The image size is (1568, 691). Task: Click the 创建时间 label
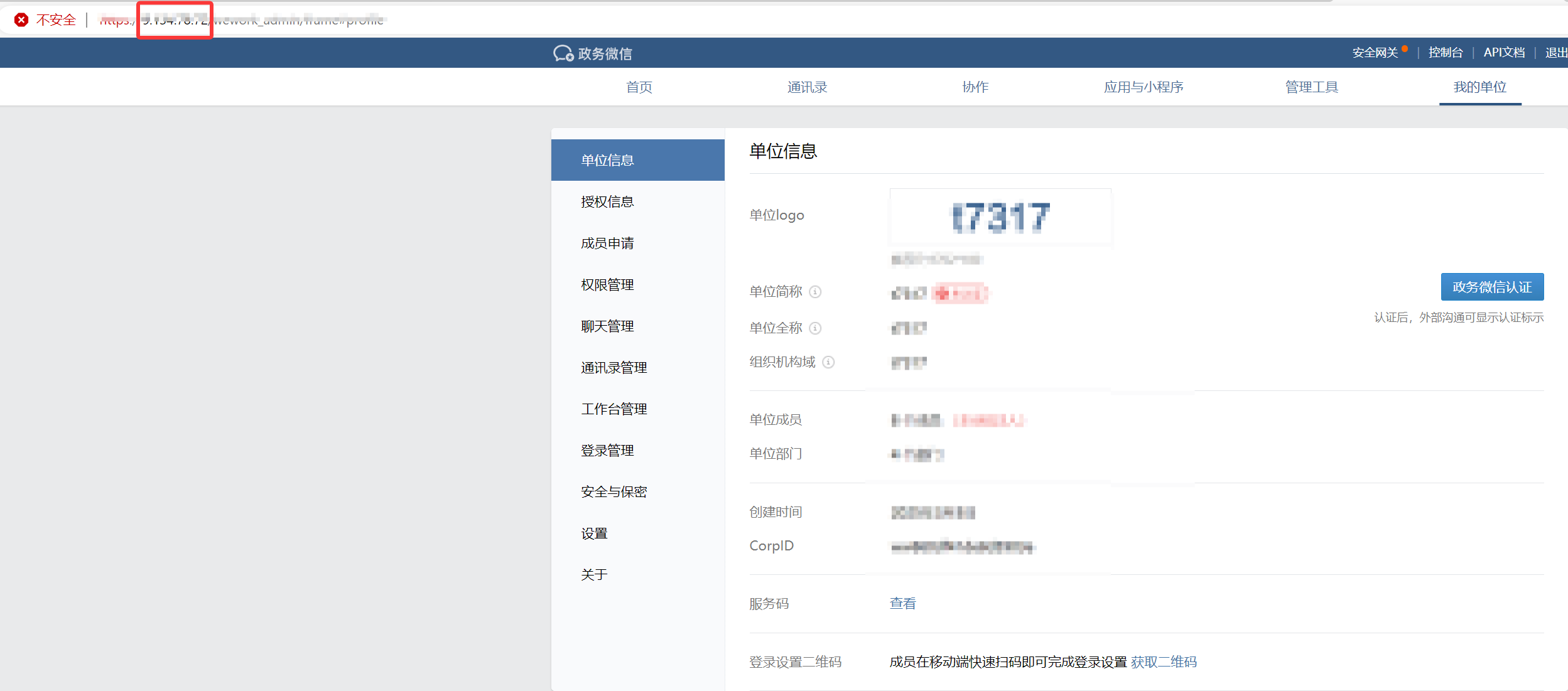(x=776, y=512)
